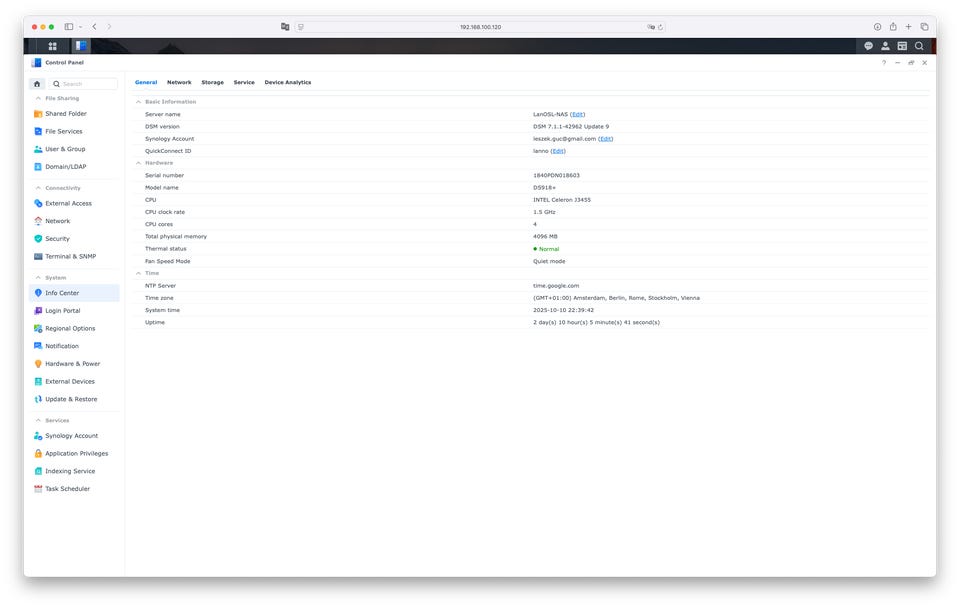Open Security settings

[74, 239]
